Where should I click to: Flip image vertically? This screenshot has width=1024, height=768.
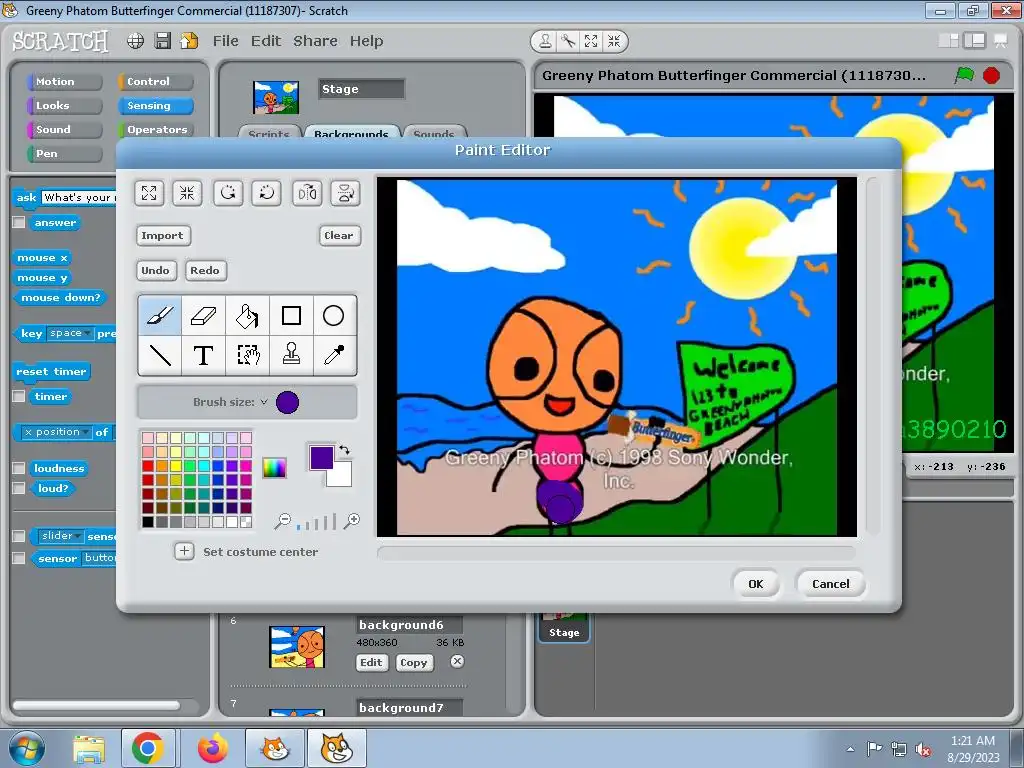(345, 193)
